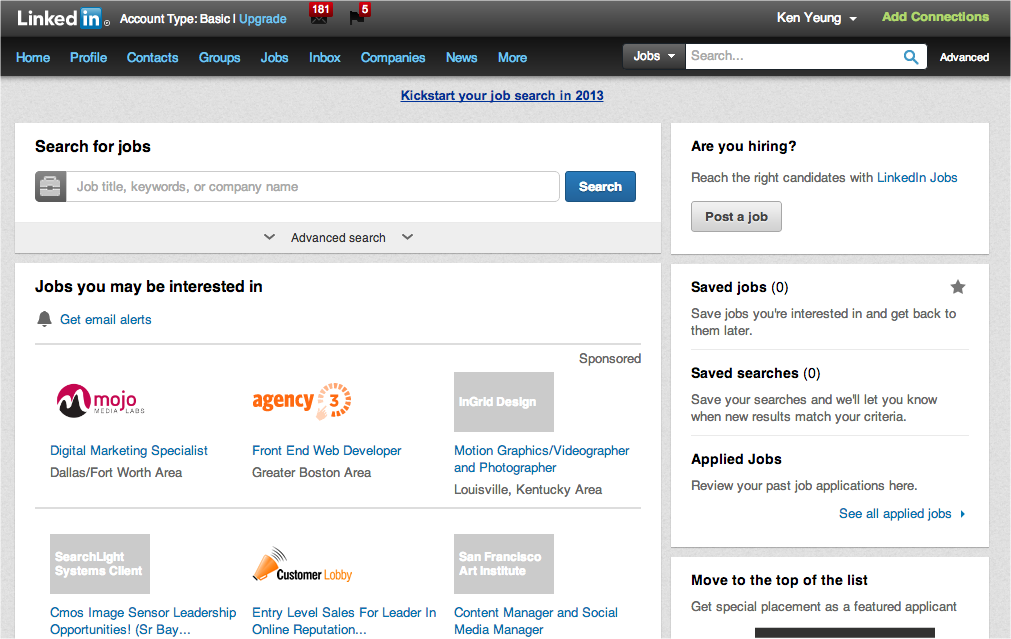1011x639 pixels.
Task: Open the Jobs menu item
Action: click(x=274, y=57)
